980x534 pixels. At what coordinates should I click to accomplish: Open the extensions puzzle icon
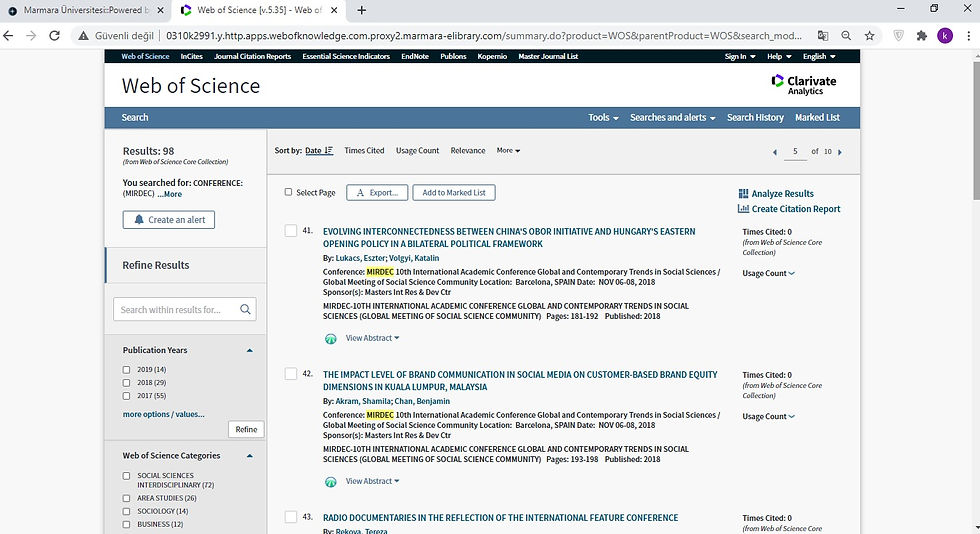tap(922, 36)
